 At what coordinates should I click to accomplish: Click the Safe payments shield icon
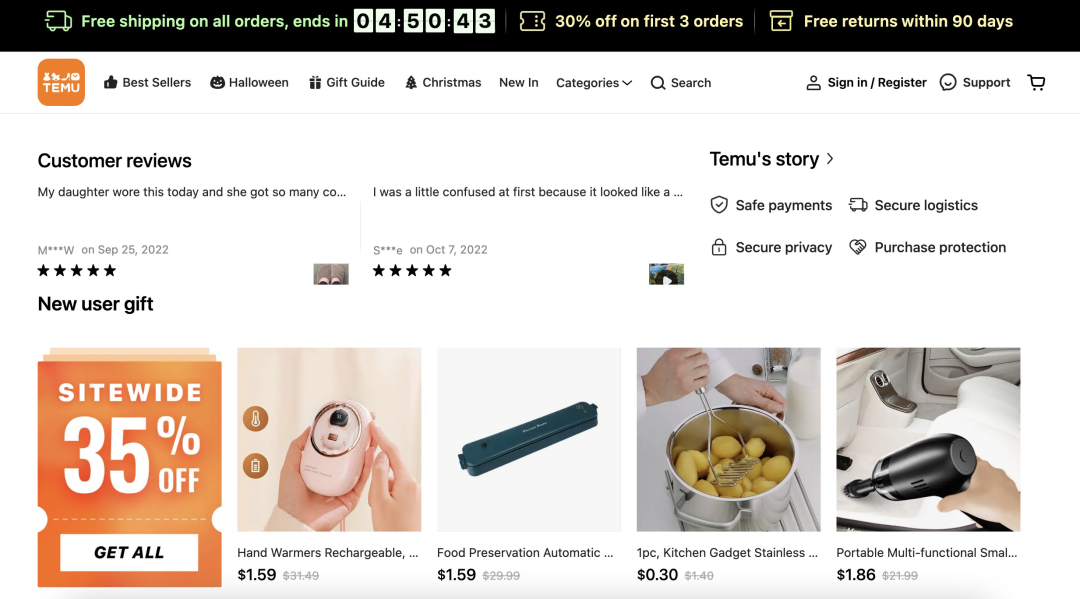pos(719,205)
